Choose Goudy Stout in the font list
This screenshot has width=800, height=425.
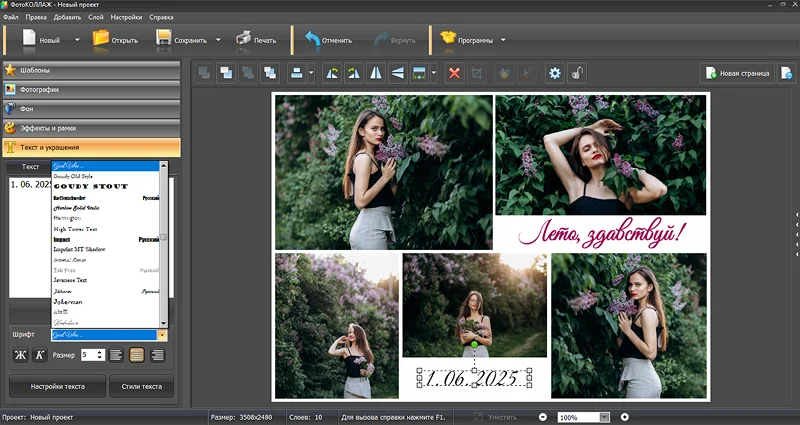(x=106, y=186)
